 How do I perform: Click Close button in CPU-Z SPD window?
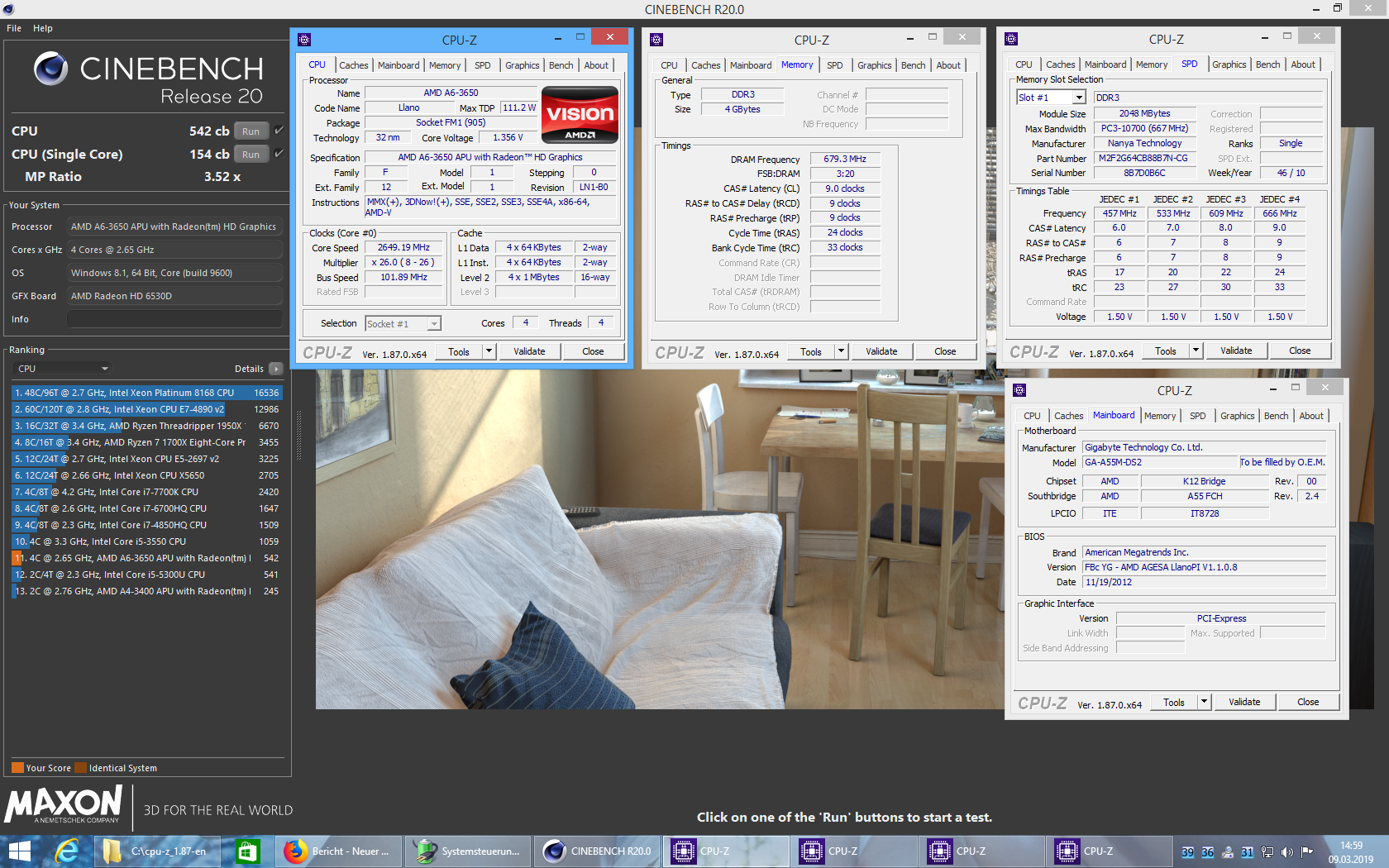click(x=1300, y=351)
